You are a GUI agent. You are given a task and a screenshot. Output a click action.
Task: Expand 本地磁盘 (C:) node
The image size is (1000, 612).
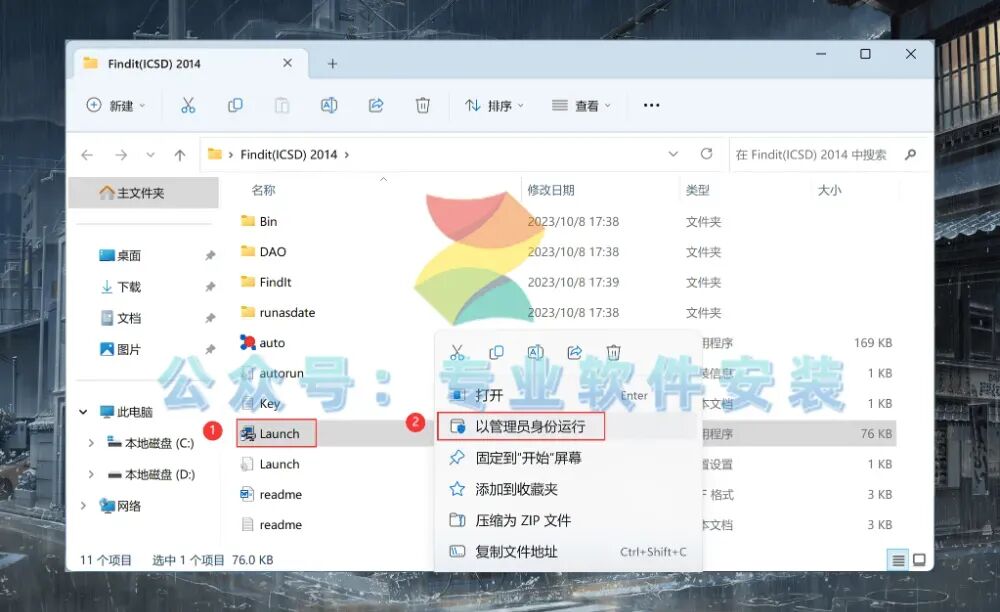[91, 443]
